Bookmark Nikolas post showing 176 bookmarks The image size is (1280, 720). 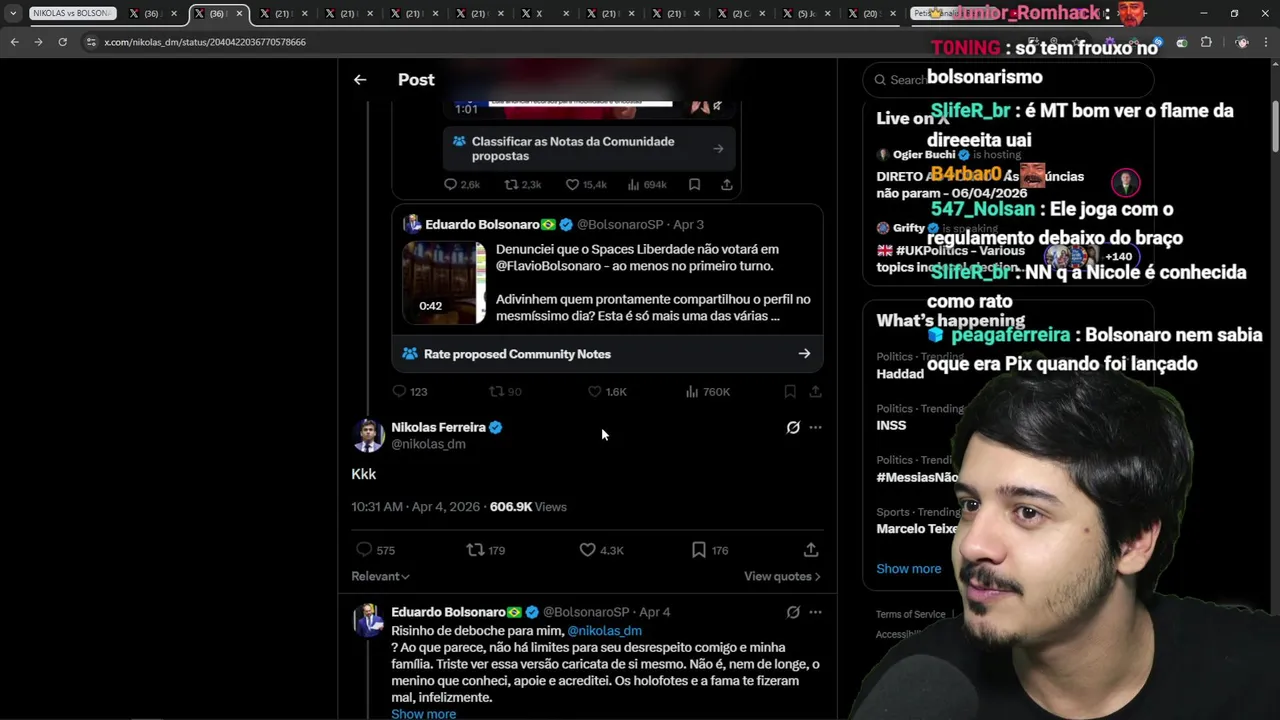[699, 550]
